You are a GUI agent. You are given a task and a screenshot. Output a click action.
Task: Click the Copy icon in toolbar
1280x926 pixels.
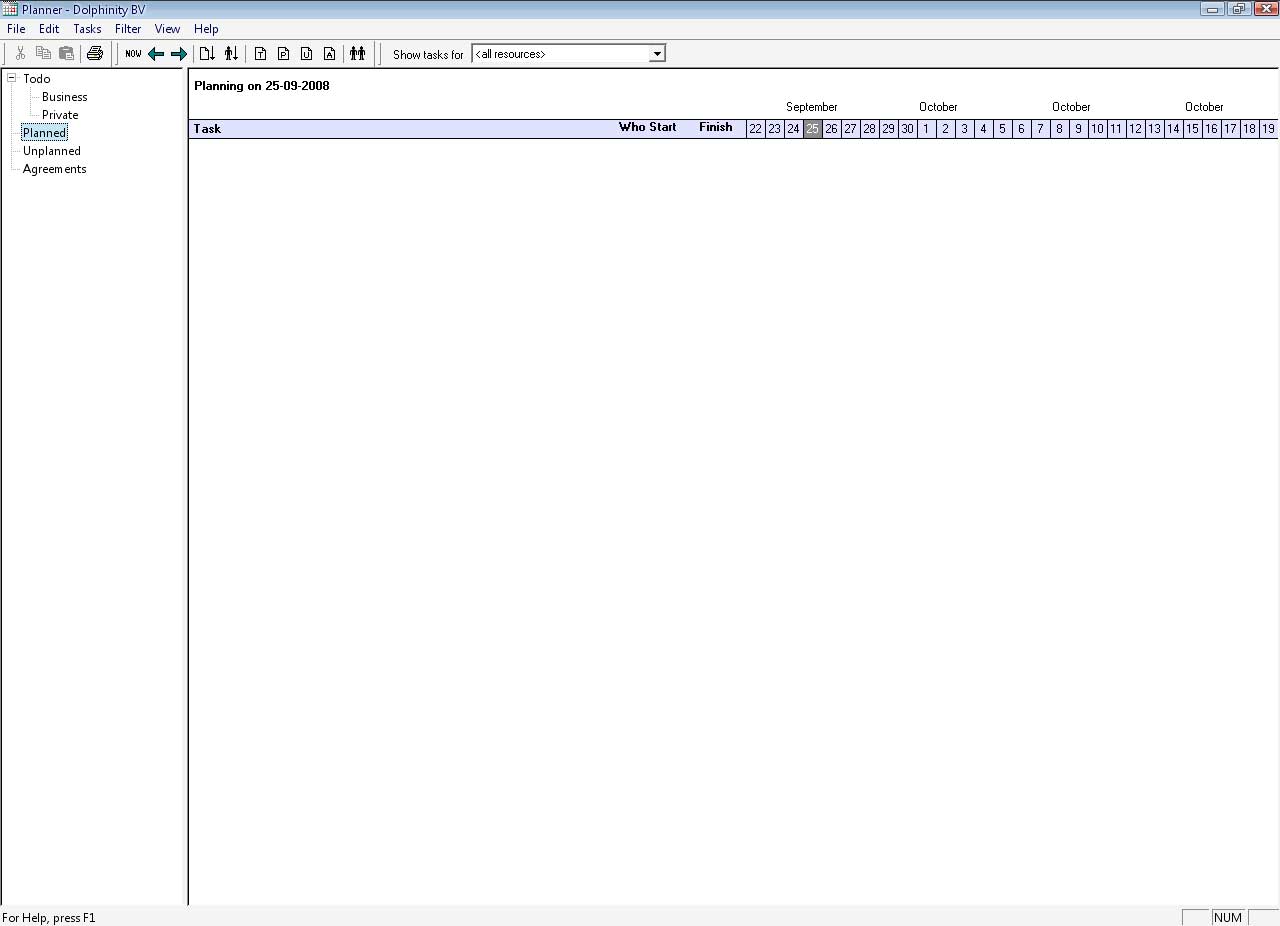pyautogui.click(x=43, y=54)
